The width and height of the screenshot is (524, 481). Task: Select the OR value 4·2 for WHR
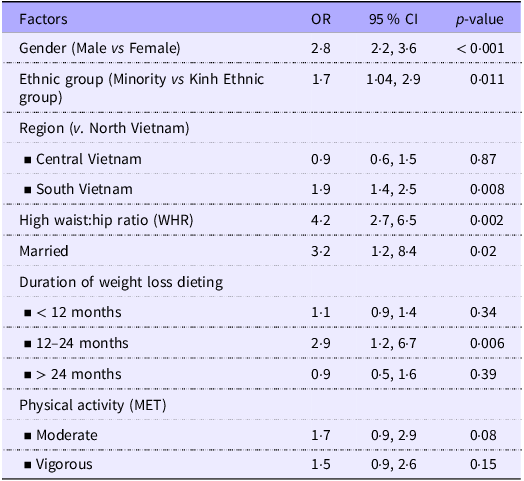pos(321,220)
